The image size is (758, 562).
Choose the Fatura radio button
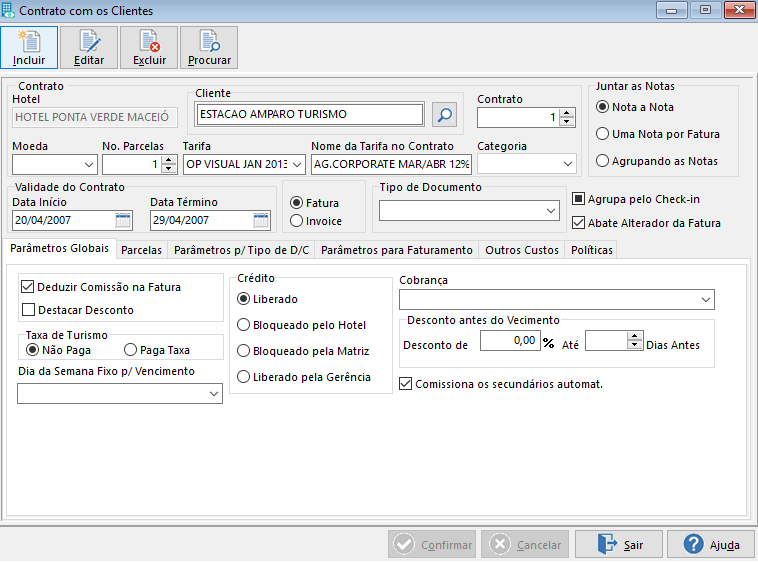click(x=315, y=203)
